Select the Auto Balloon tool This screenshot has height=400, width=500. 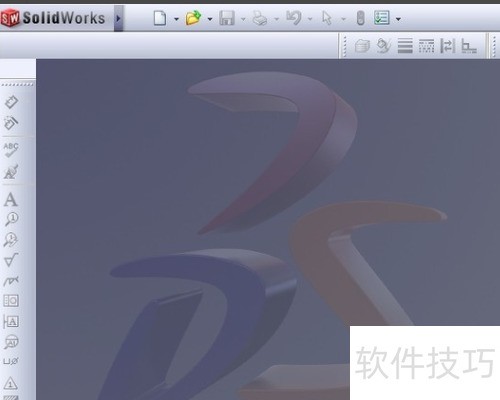[x=11, y=240]
